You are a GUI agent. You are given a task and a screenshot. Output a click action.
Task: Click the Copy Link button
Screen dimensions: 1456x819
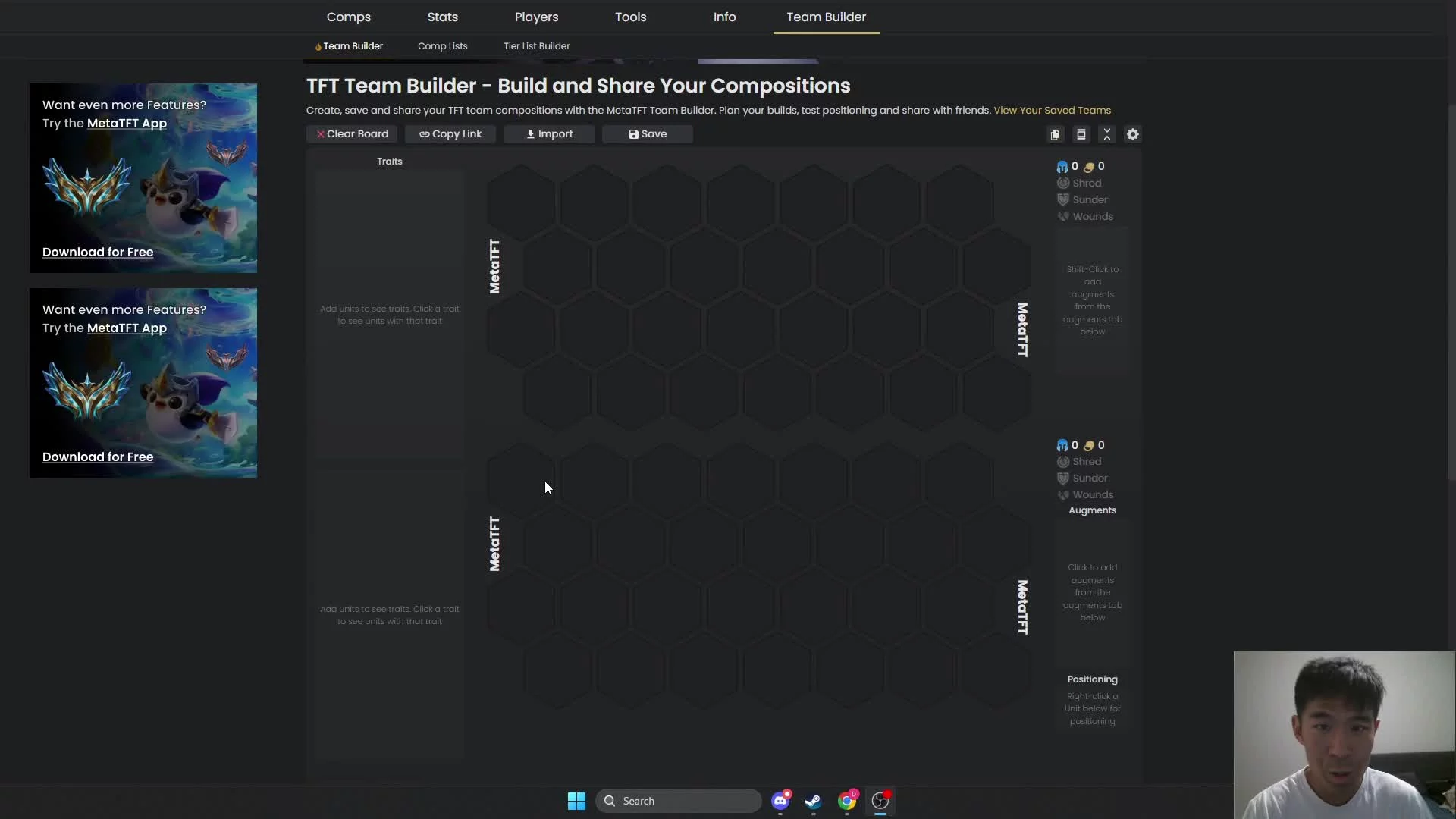(450, 134)
